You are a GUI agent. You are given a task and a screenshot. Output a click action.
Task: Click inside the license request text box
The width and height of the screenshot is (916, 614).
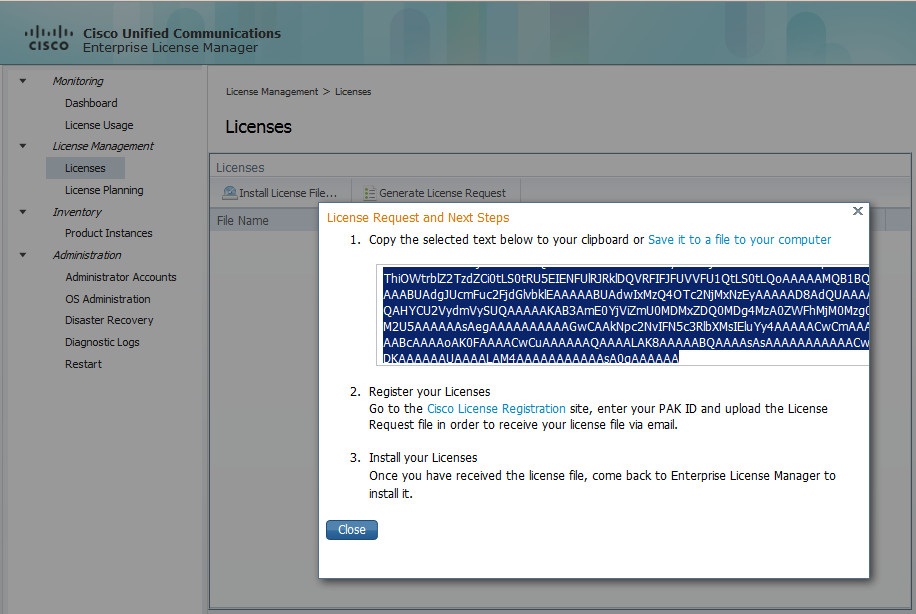623,315
